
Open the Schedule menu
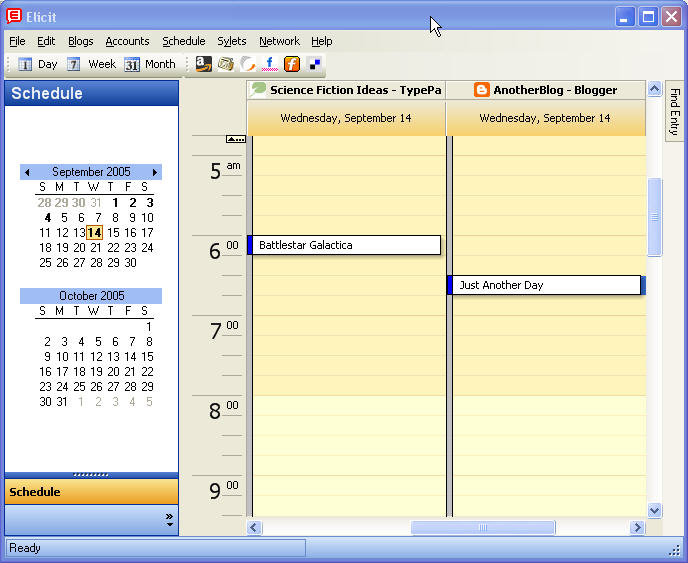click(x=183, y=41)
